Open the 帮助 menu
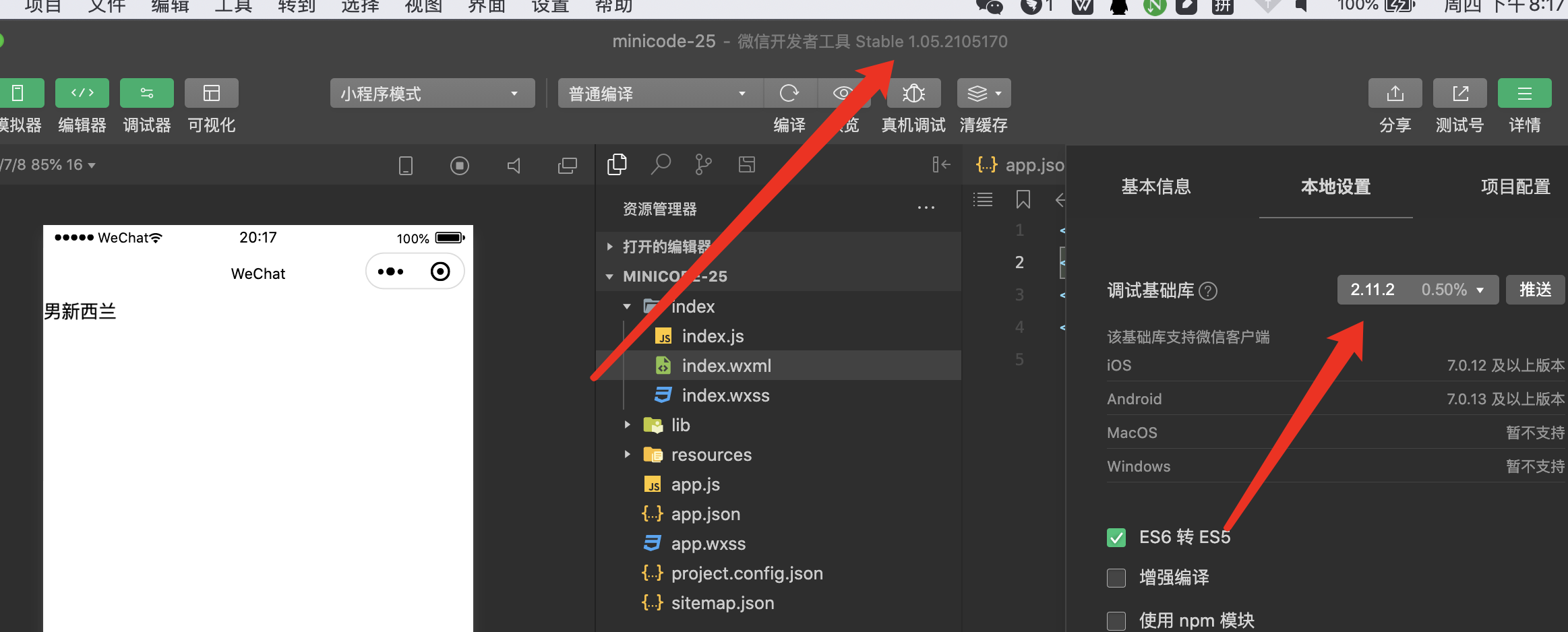Image resolution: width=1568 pixels, height=632 pixels. pyautogui.click(x=613, y=6)
